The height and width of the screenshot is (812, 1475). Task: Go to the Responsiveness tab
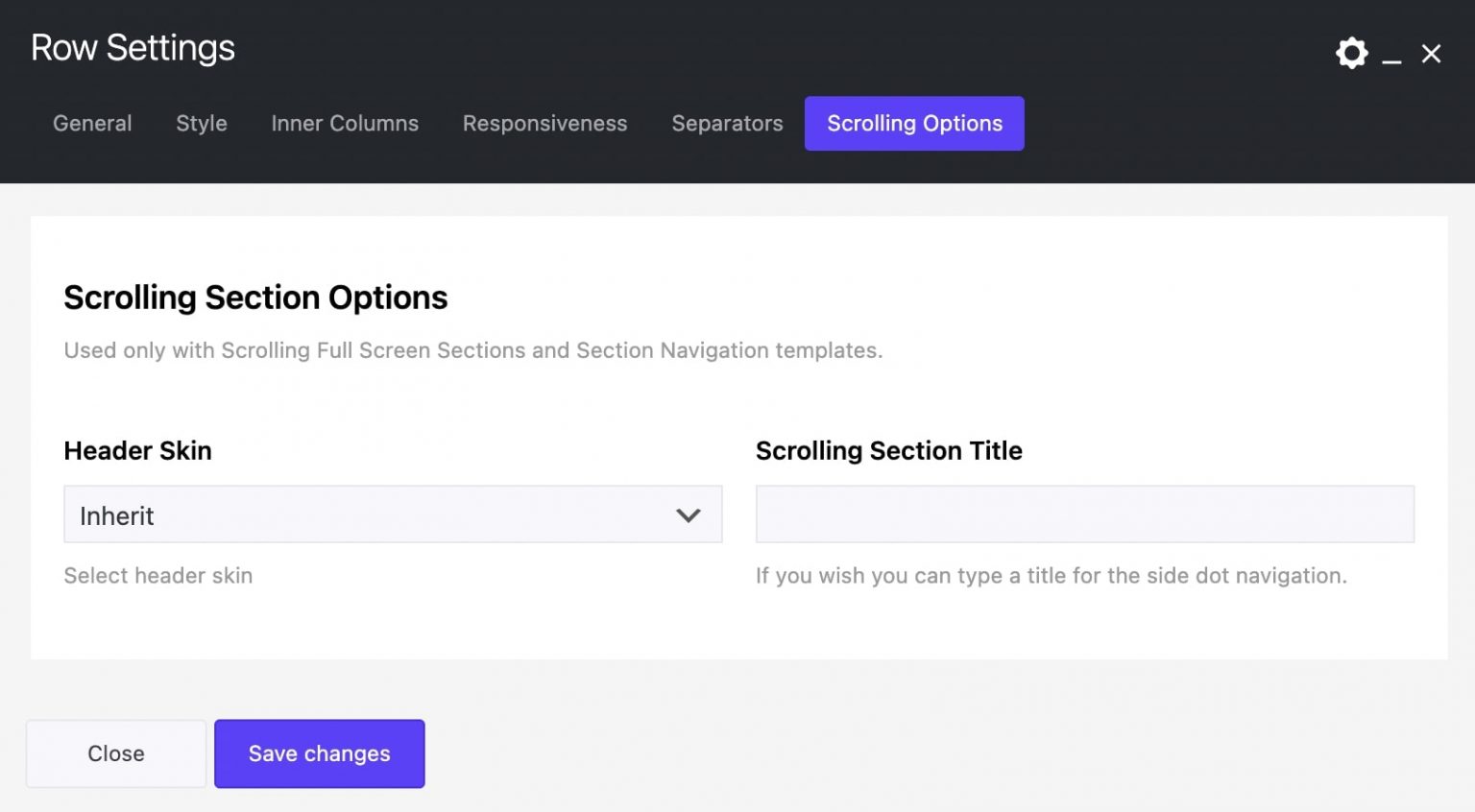544,123
